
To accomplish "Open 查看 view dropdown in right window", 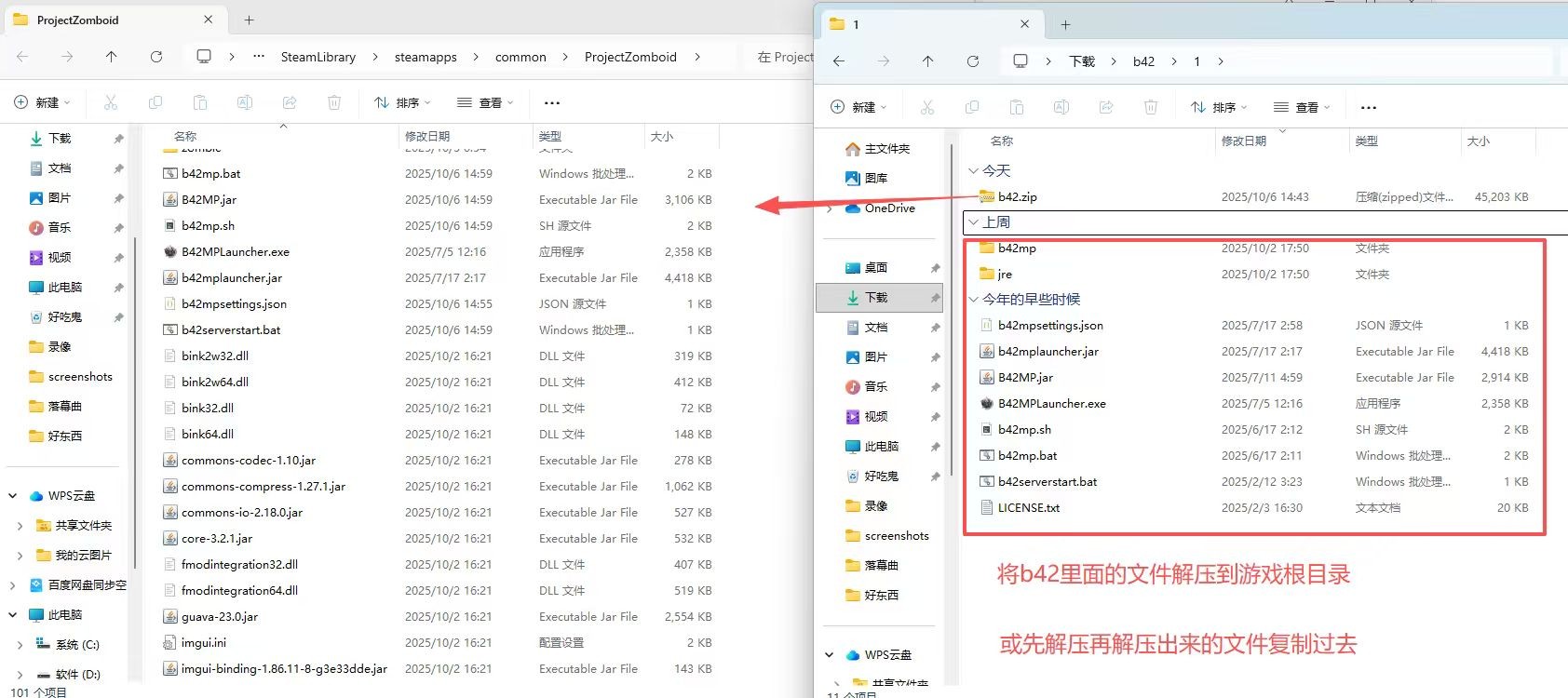I will (x=1302, y=107).
